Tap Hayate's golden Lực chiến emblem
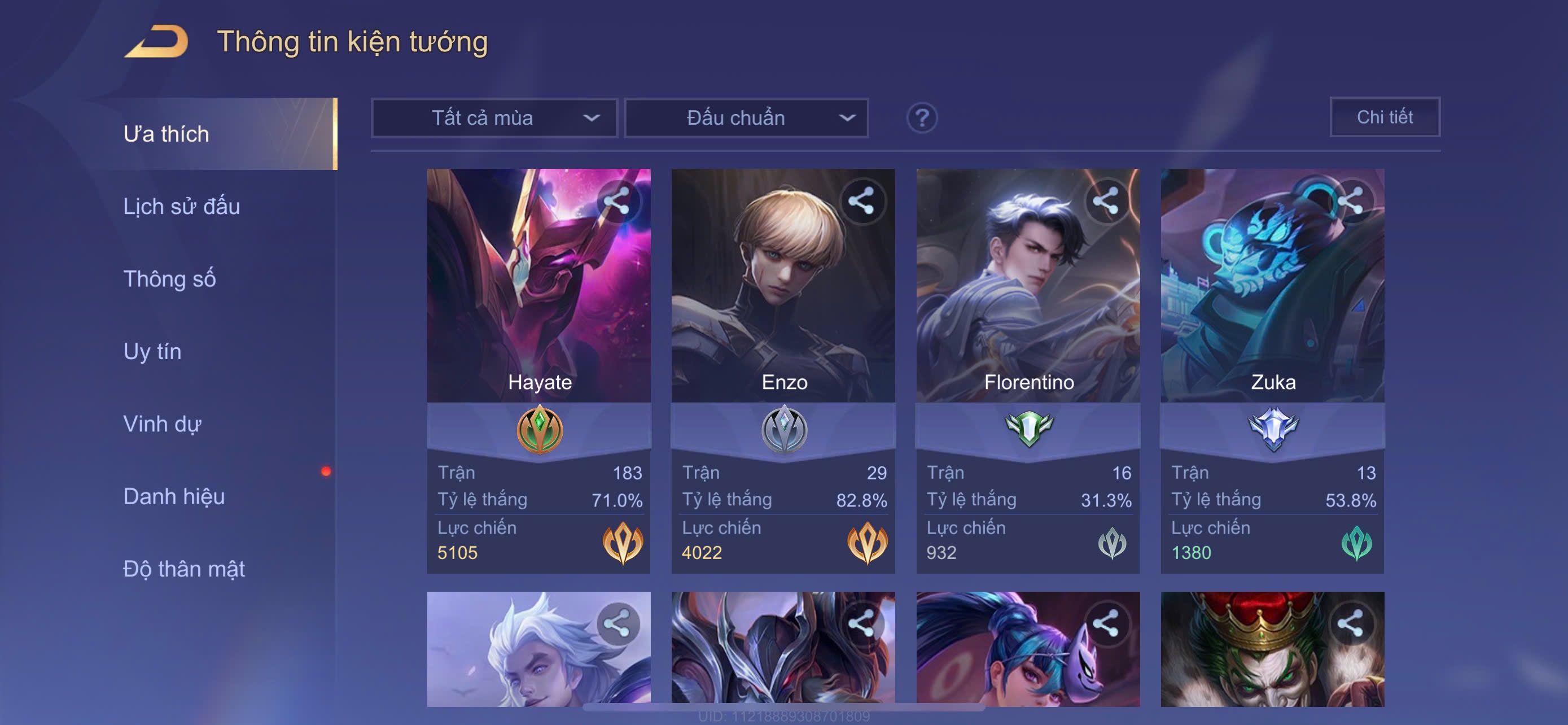This screenshot has height=725, width=1568. [623, 541]
